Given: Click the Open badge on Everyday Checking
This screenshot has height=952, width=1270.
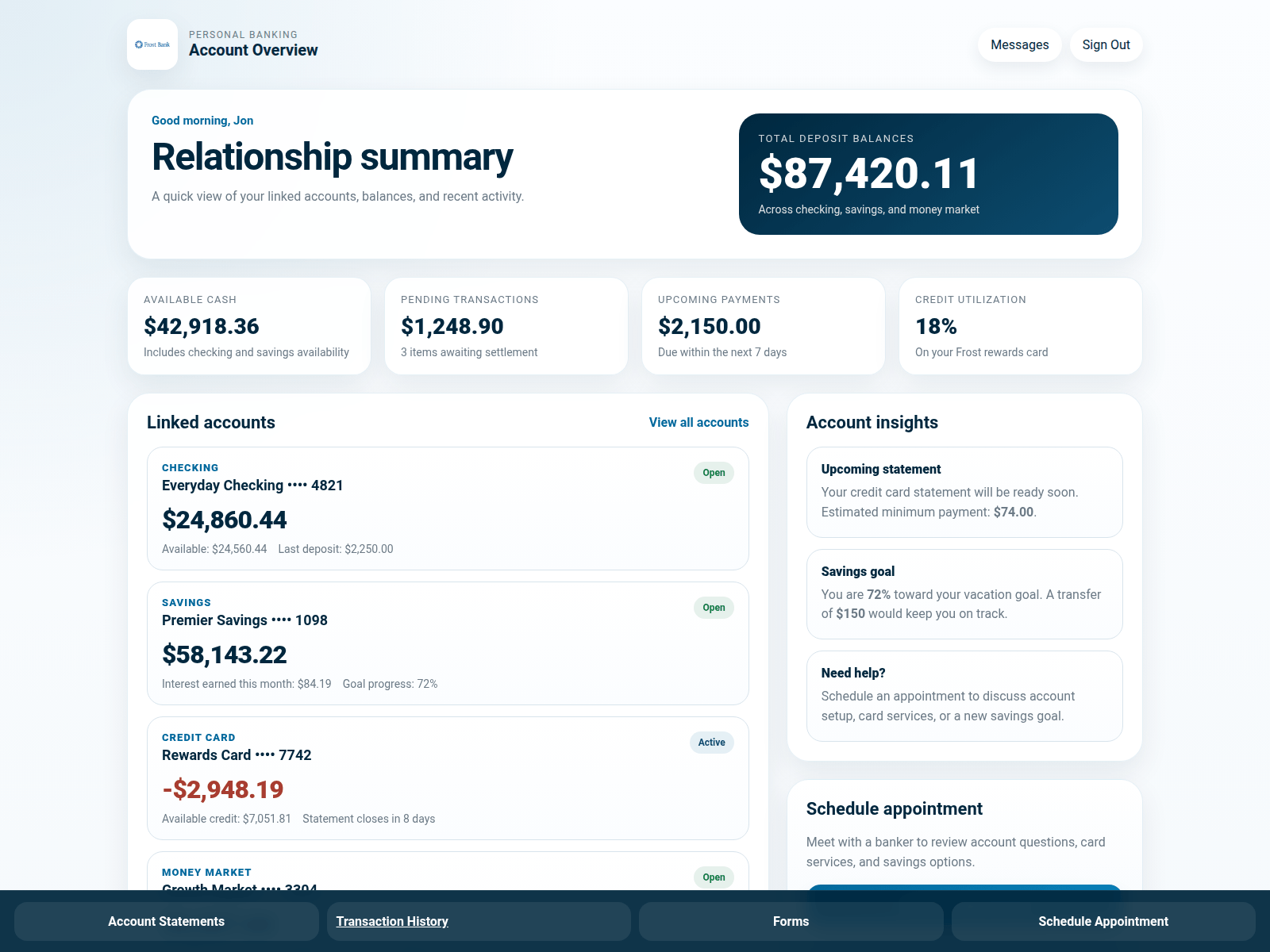Looking at the screenshot, I should pos(714,473).
